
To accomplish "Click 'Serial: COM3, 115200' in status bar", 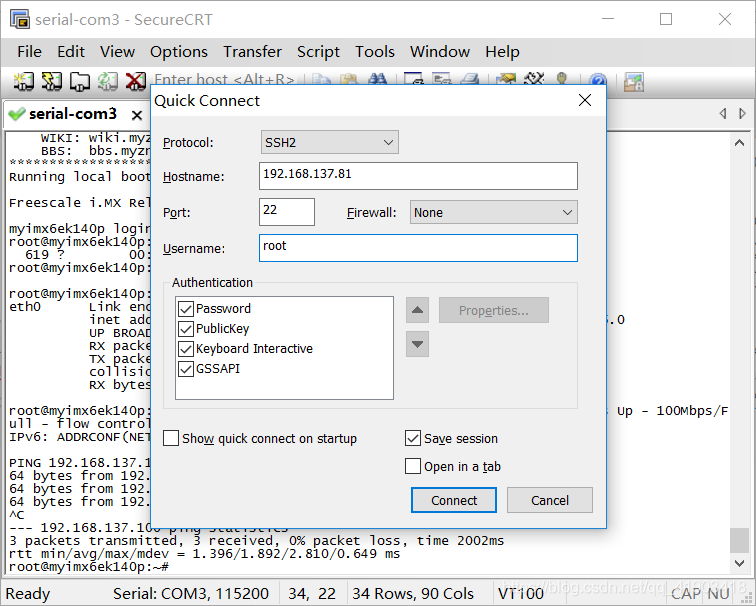I will coord(191,593).
